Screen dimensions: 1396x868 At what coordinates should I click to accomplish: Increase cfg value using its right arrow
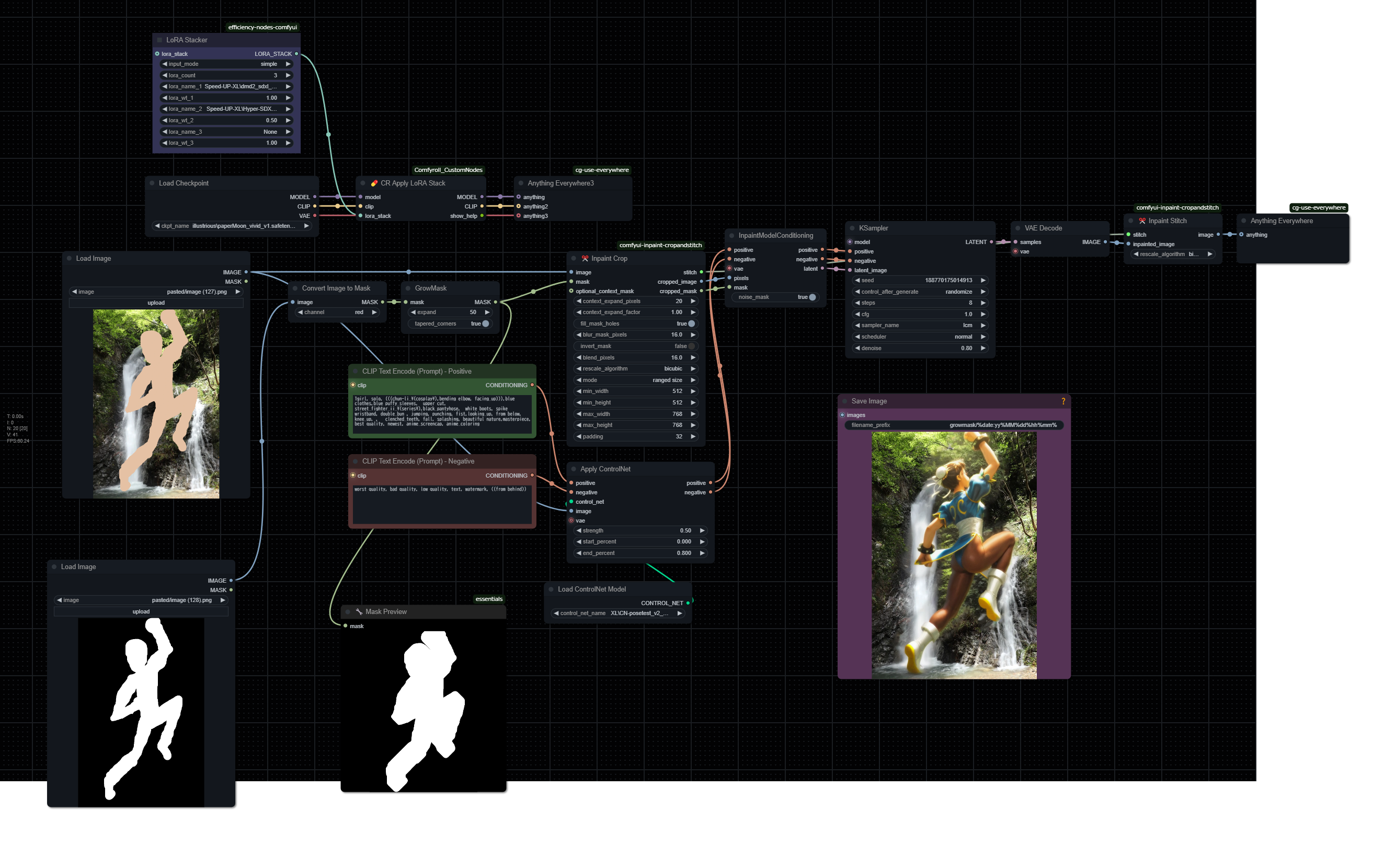tap(983, 314)
